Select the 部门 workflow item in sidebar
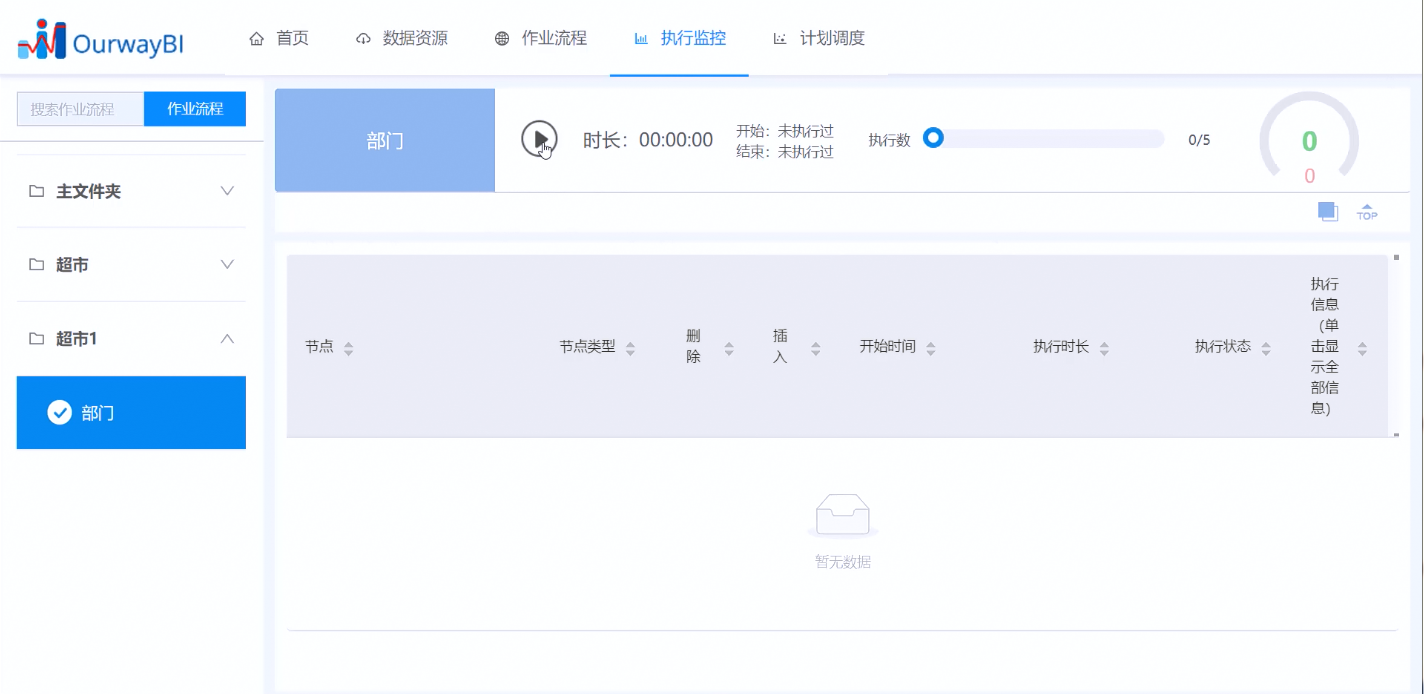The height and width of the screenshot is (694, 1424). click(131, 412)
